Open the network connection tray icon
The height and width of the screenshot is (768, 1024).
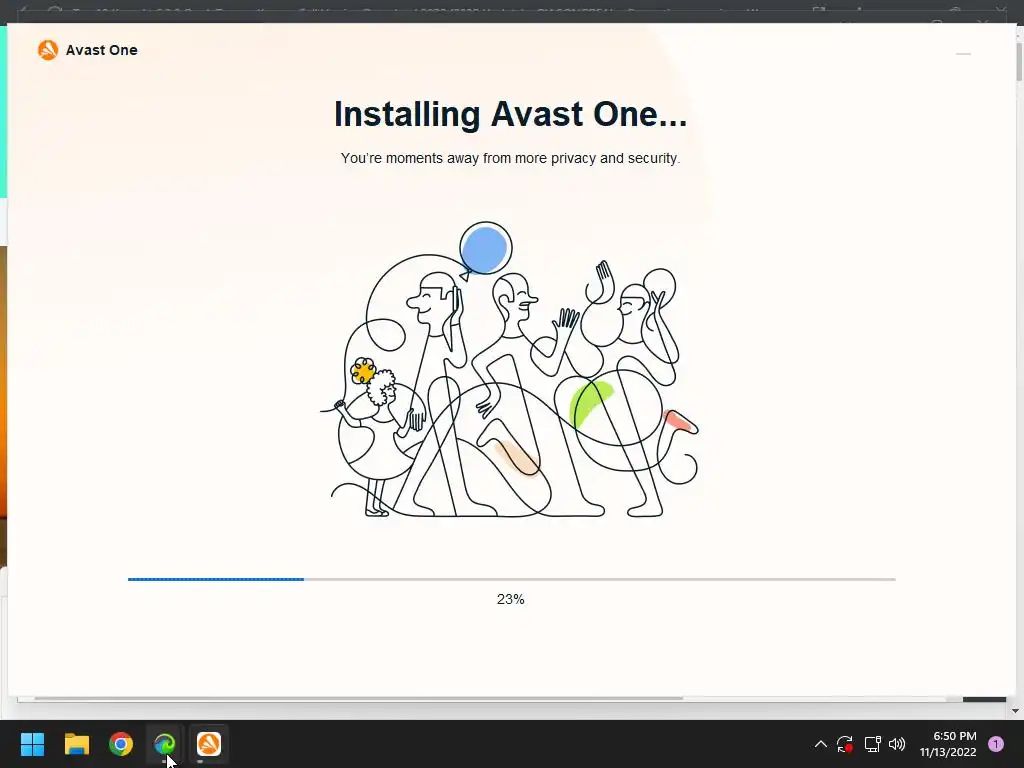[x=872, y=744]
